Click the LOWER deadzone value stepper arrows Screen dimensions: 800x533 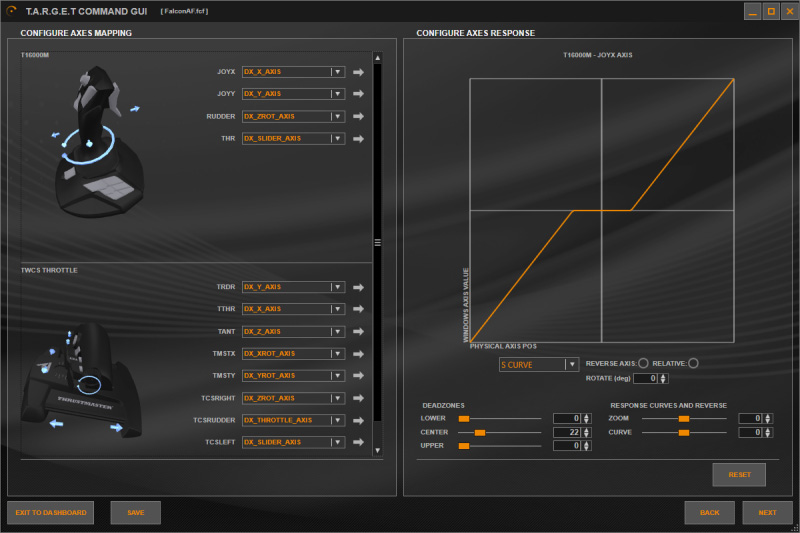[586, 419]
